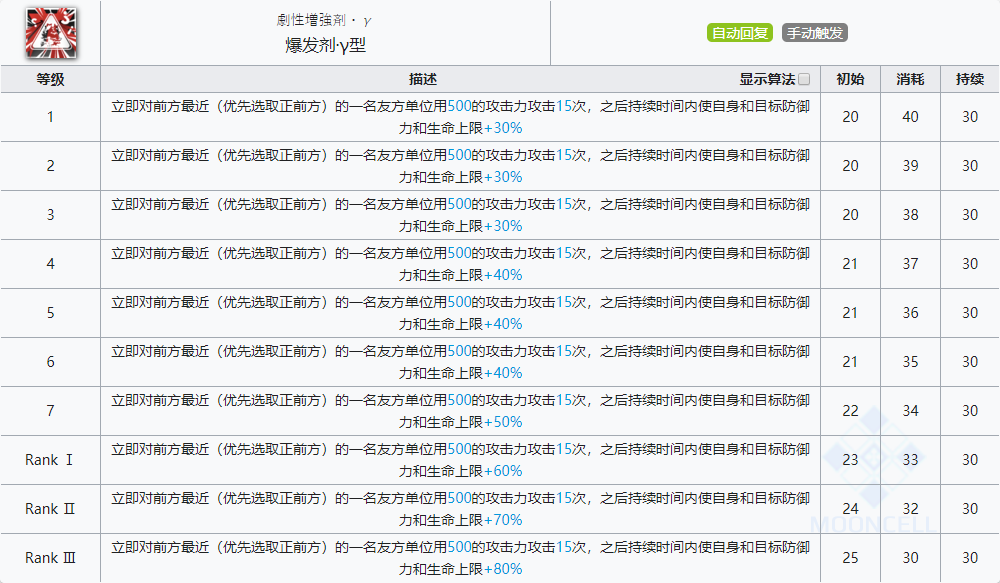The height and width of the screenshot is (583, 1000).
Task: Click the 描述 column header
Action: [423, 79]
